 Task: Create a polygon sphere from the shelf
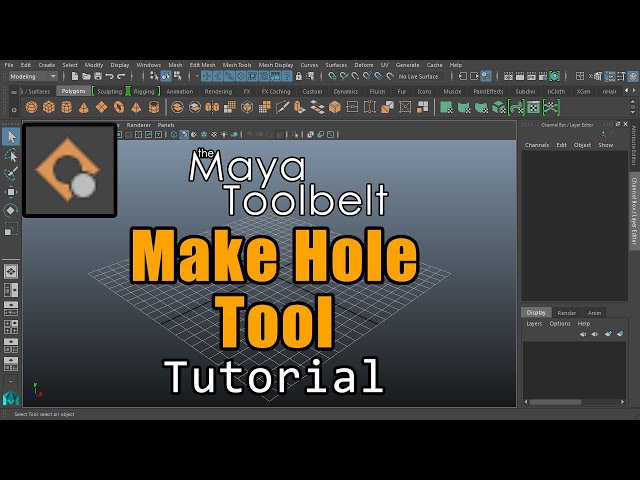tap(31, 107)
